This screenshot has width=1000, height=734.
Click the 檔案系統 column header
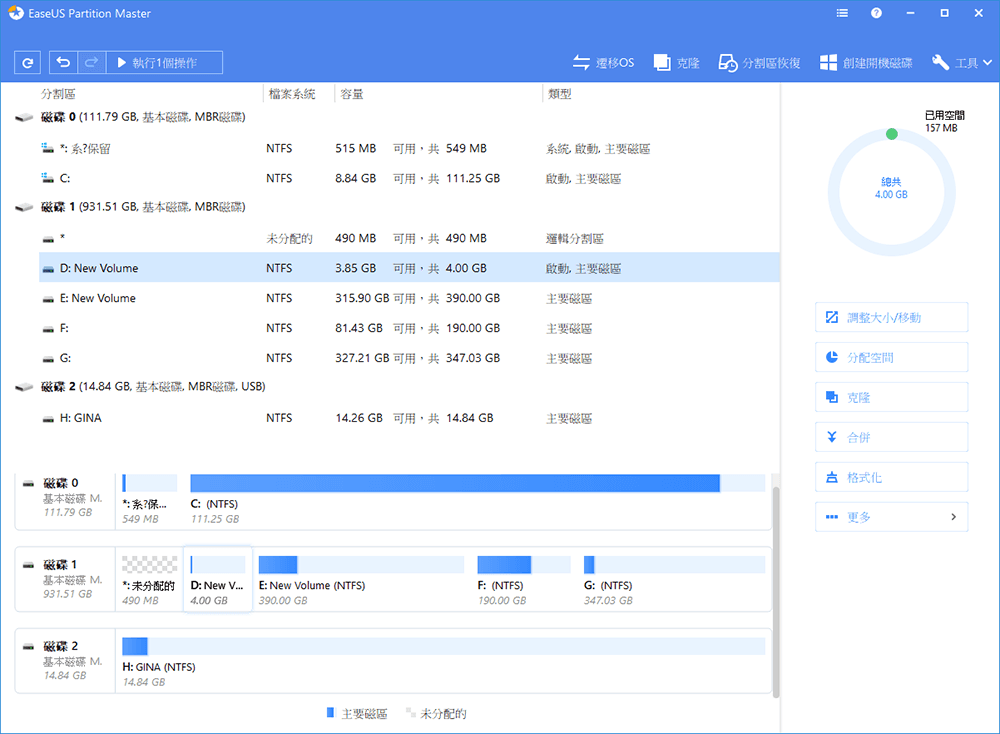click(291, 94)
